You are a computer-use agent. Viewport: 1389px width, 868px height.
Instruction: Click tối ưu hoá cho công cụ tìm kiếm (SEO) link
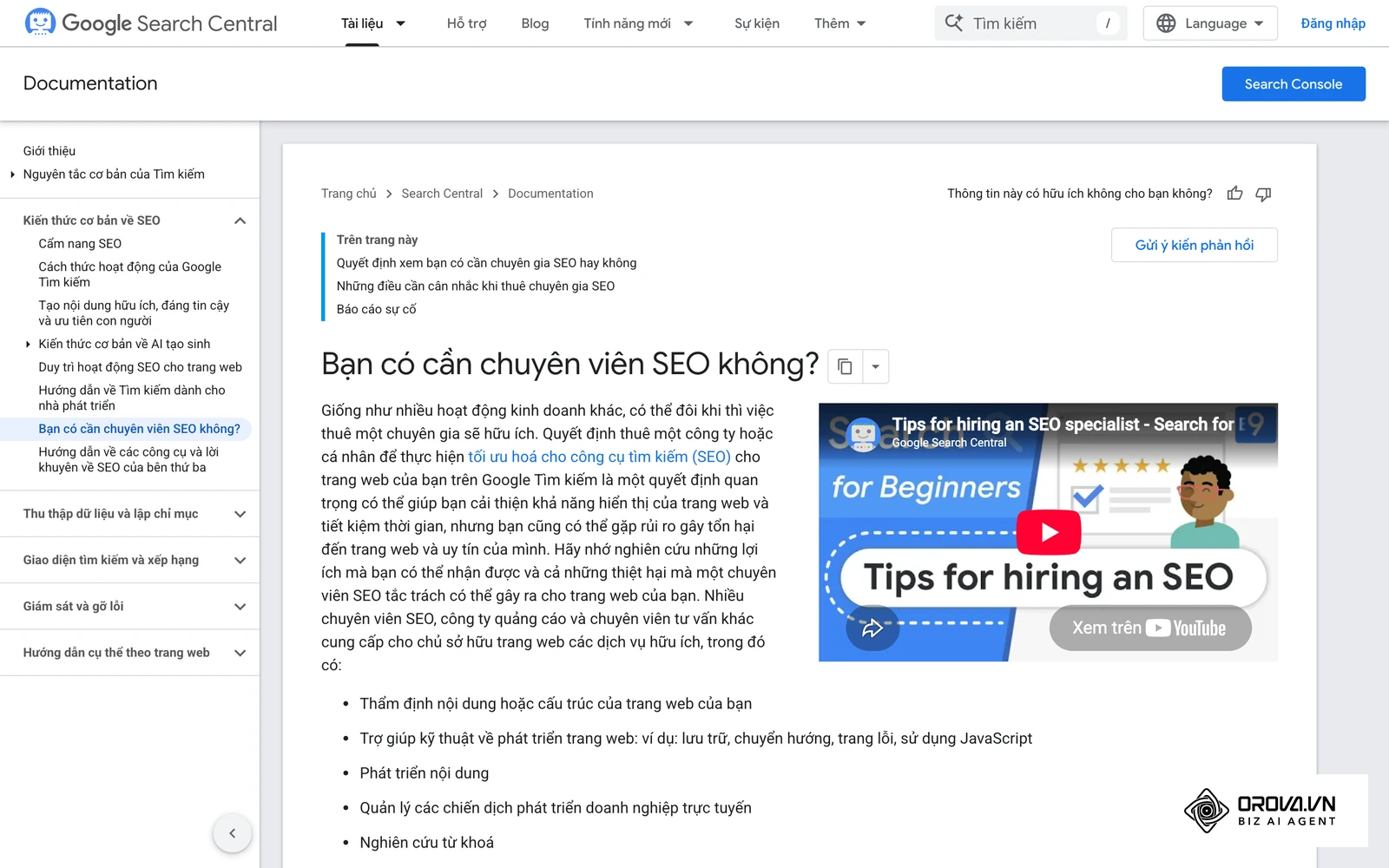point(599,457)
